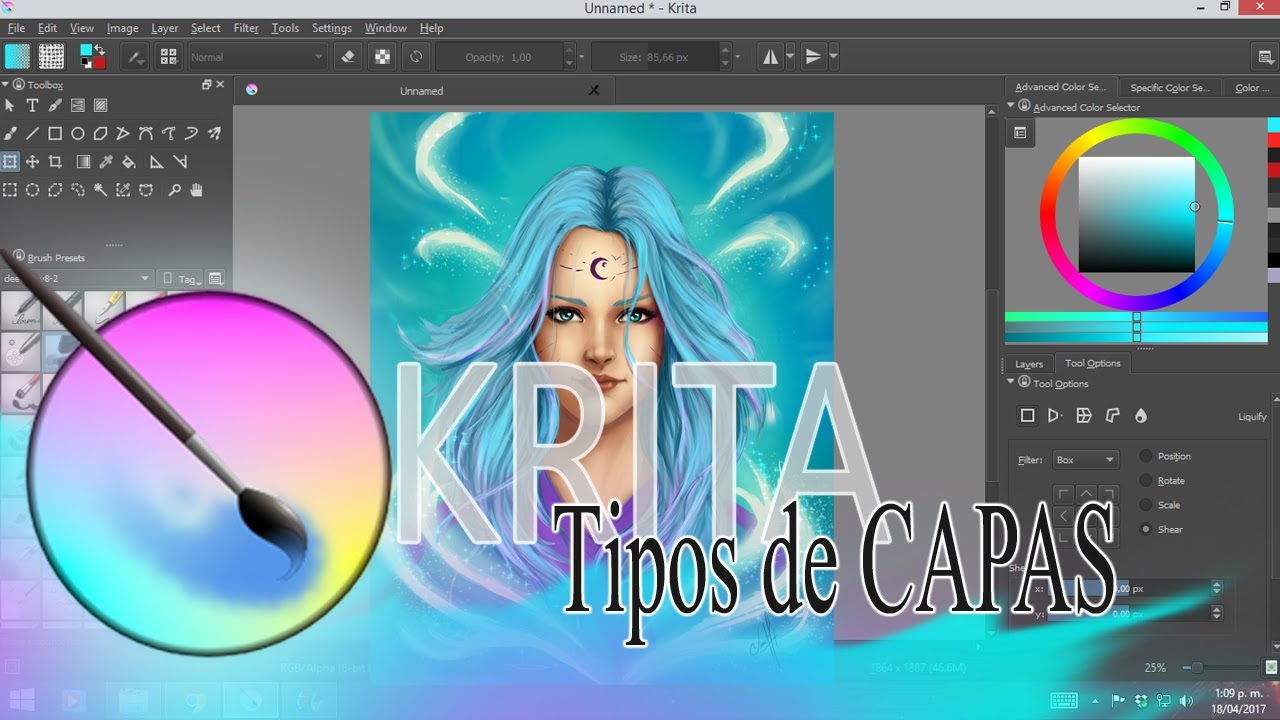The width and height of the screenshot is (1280, 720).
Task: Open the Settings menu
Action: click(332, 28)
